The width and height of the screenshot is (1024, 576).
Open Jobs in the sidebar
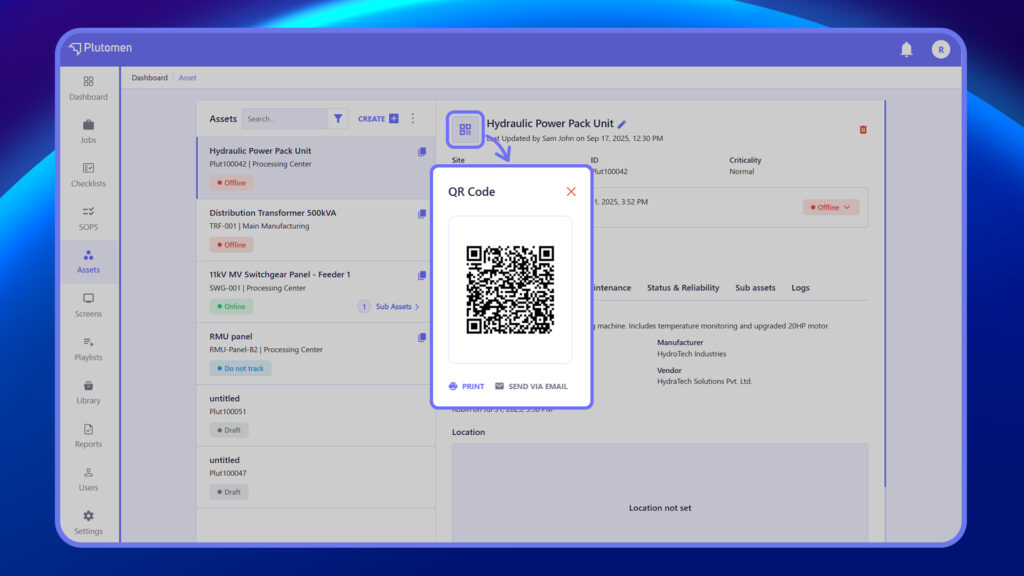tap(88, 131)
